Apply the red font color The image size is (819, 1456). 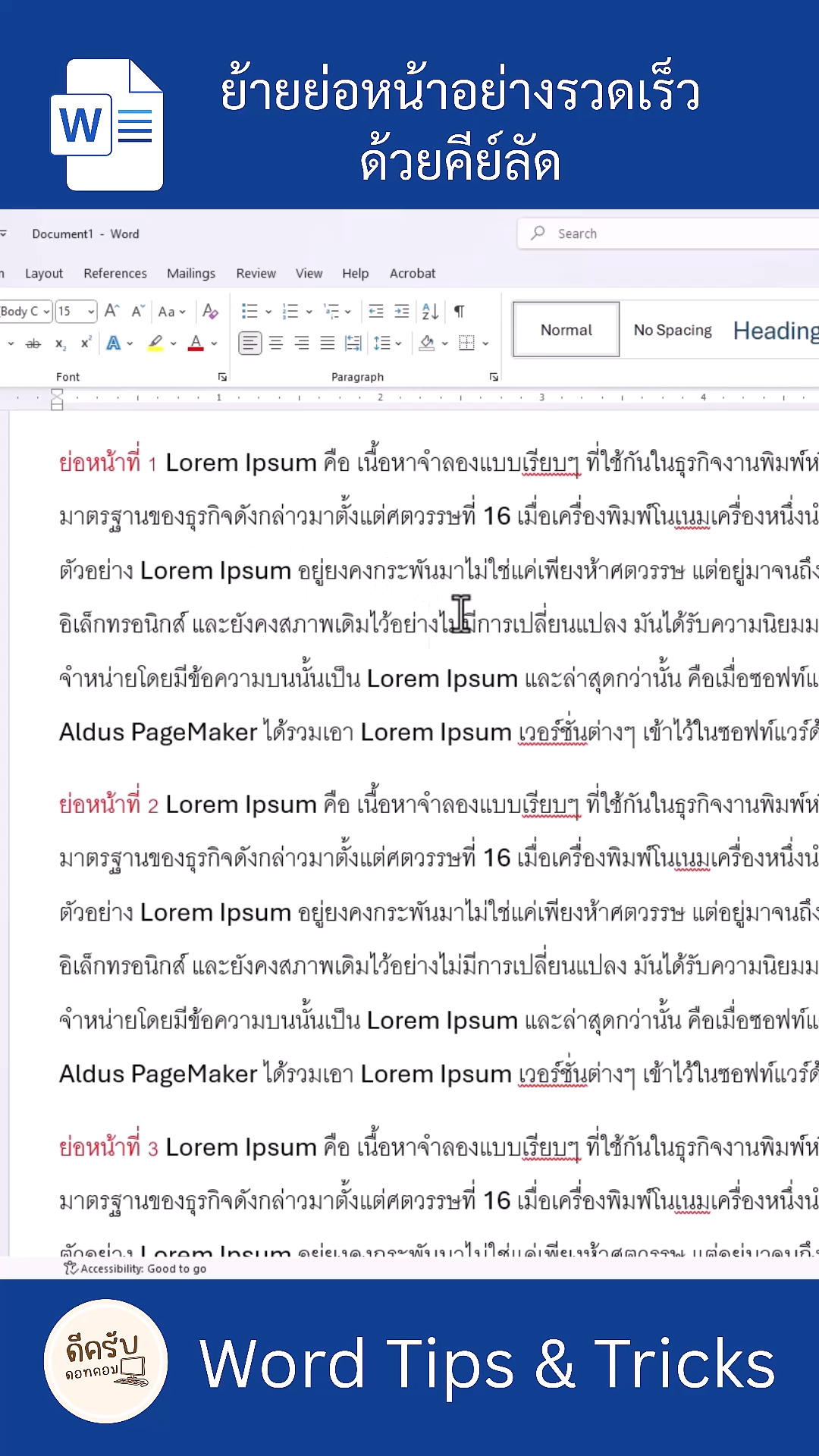coord(196,344)
